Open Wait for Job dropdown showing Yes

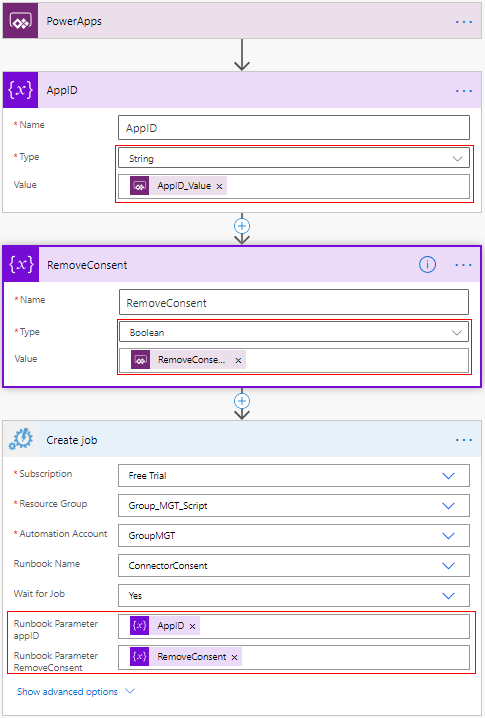(294, 595)
